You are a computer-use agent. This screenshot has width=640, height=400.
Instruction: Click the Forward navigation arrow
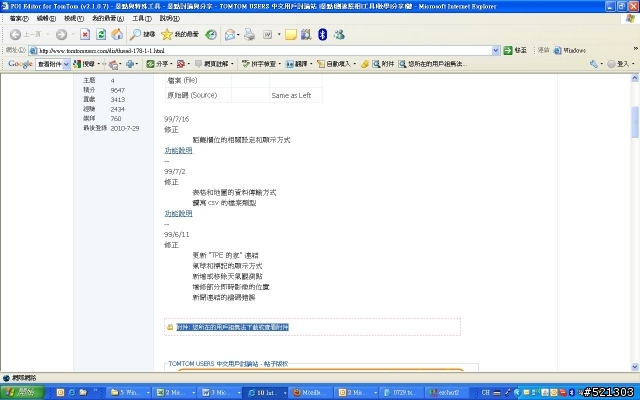pos(61,35)
